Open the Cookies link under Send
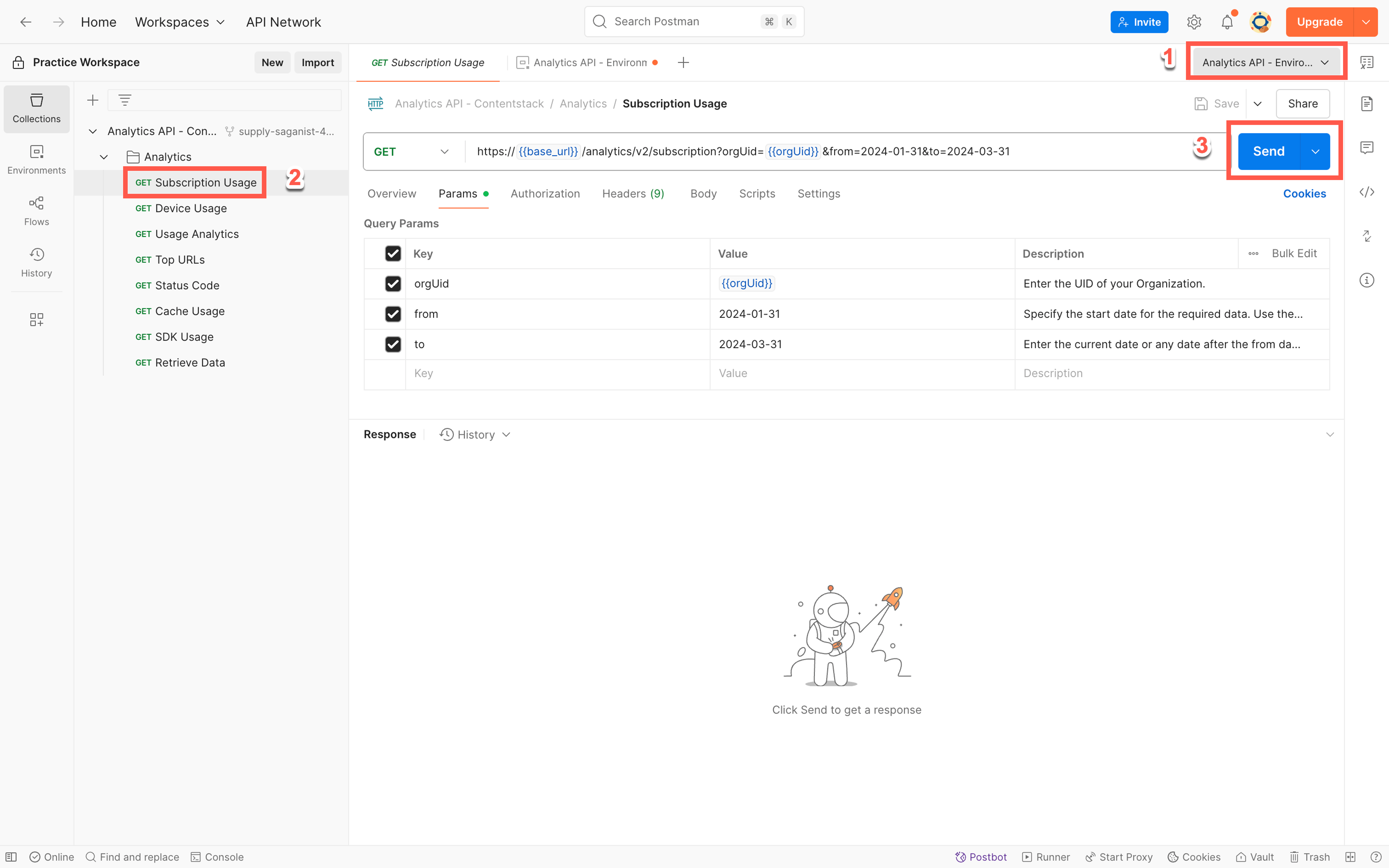The image size is (1389, 868). [1304, 193]
